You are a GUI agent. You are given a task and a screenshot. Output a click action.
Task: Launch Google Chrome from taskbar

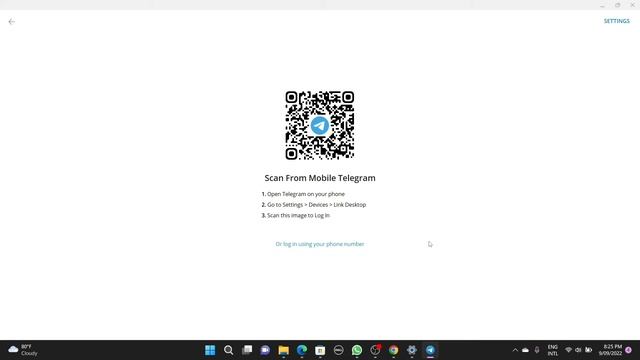[x=393, y=350]
